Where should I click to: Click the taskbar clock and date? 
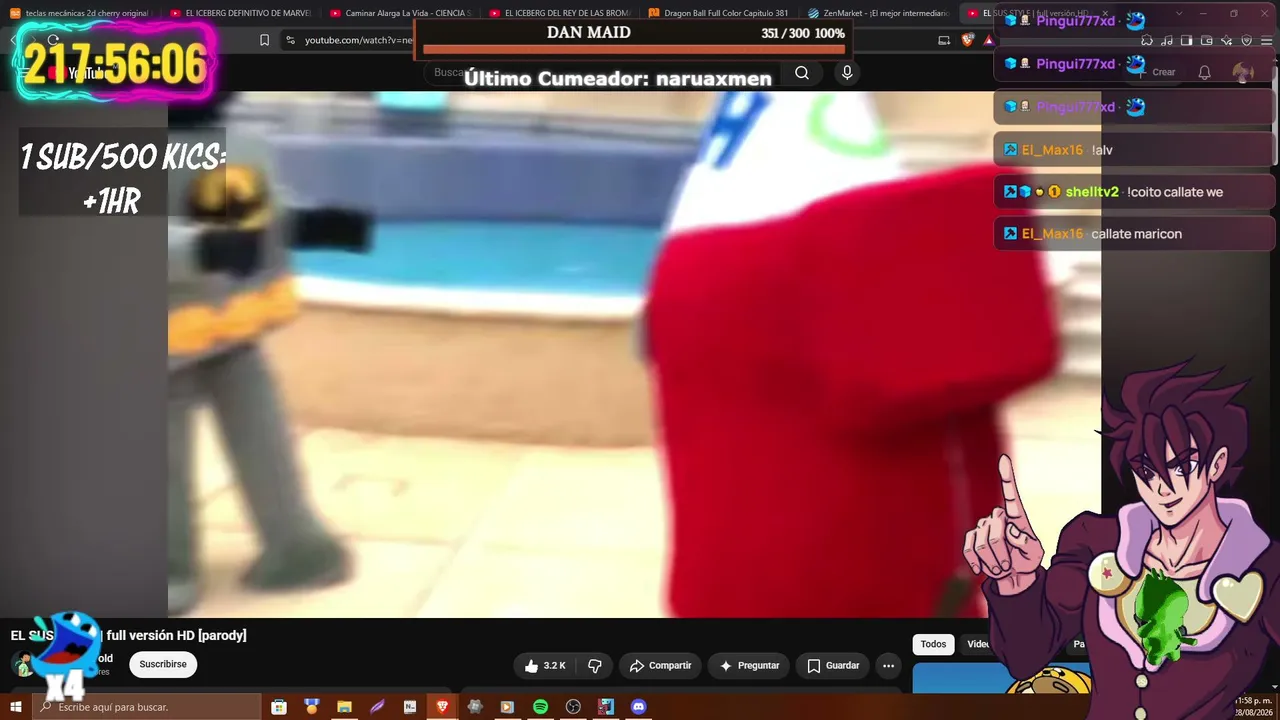tap(1254, 707)
